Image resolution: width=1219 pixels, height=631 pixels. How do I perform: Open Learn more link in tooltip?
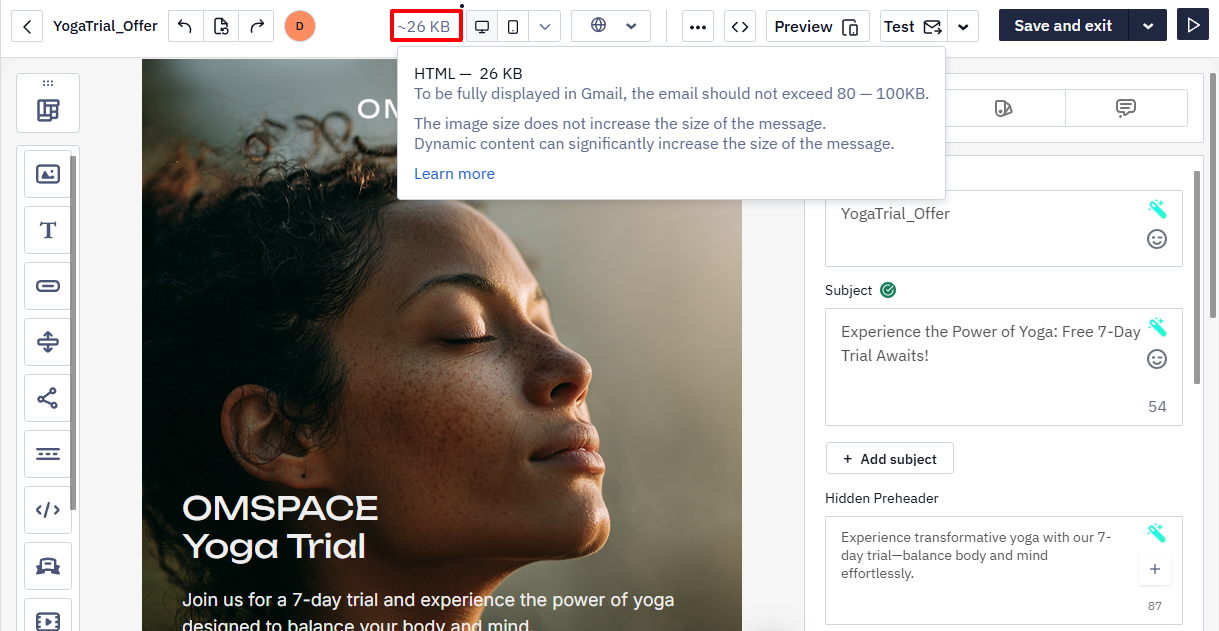(454, 174)
